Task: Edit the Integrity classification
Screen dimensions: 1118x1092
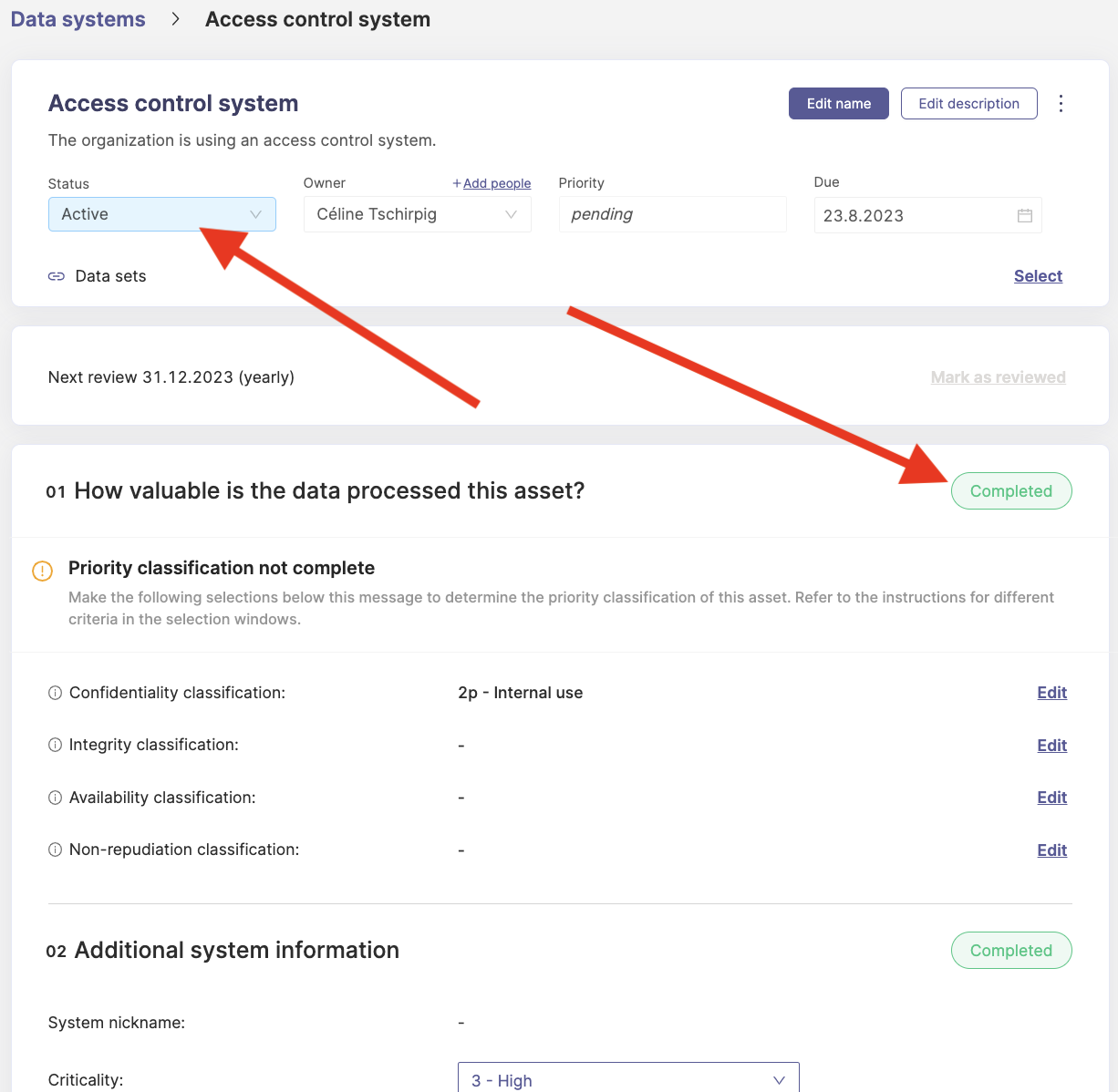Action: point(1051,745)
